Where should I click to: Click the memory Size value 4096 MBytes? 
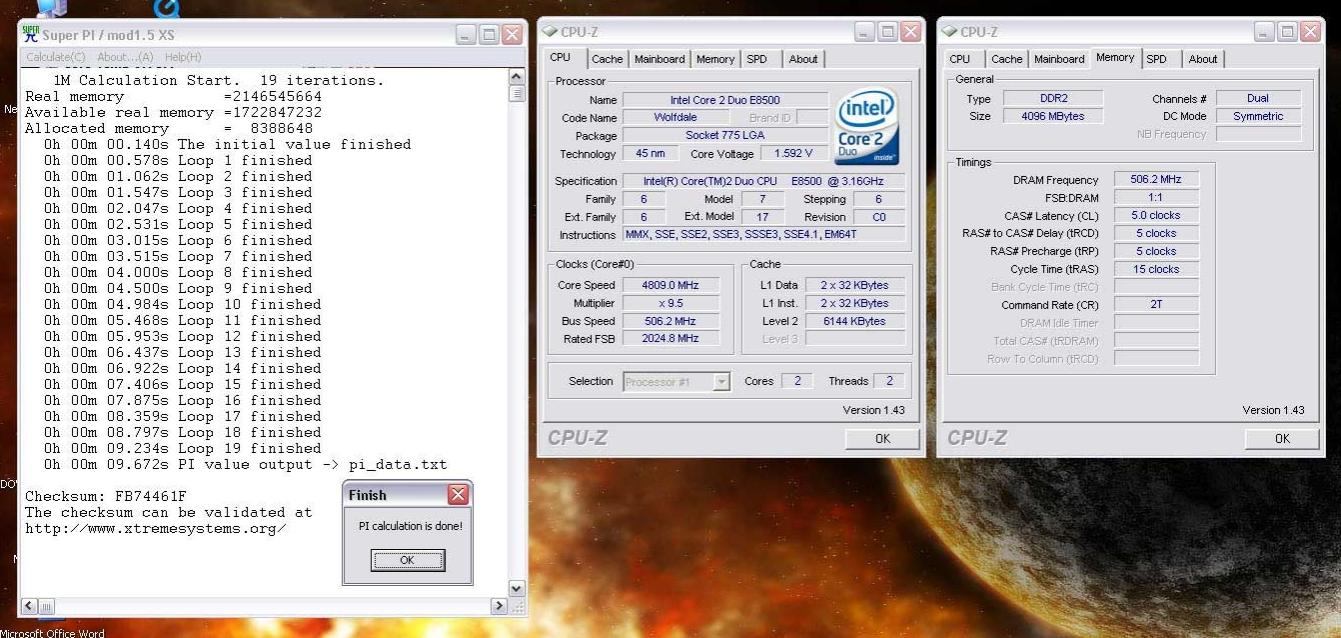[x=1054, y=116]
